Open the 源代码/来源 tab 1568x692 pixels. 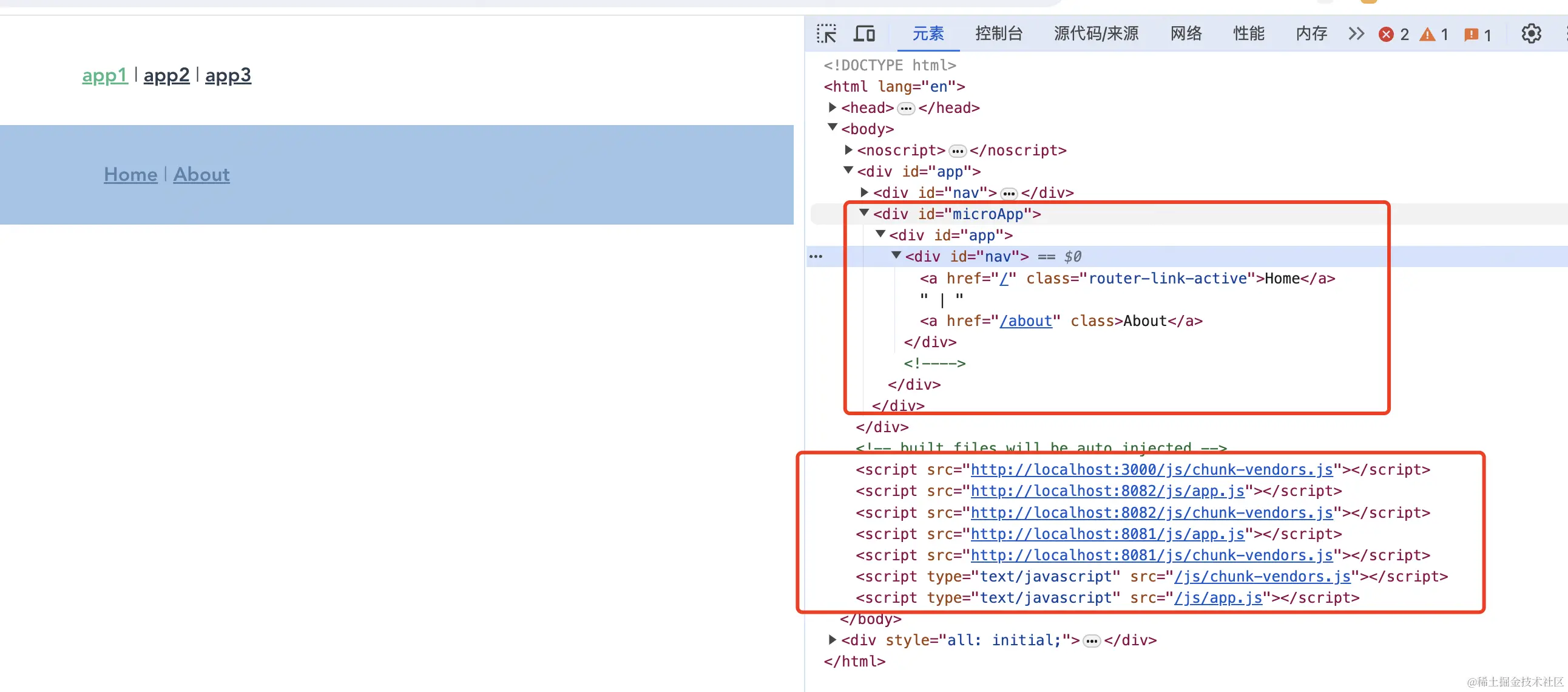tap(1096, 34)
